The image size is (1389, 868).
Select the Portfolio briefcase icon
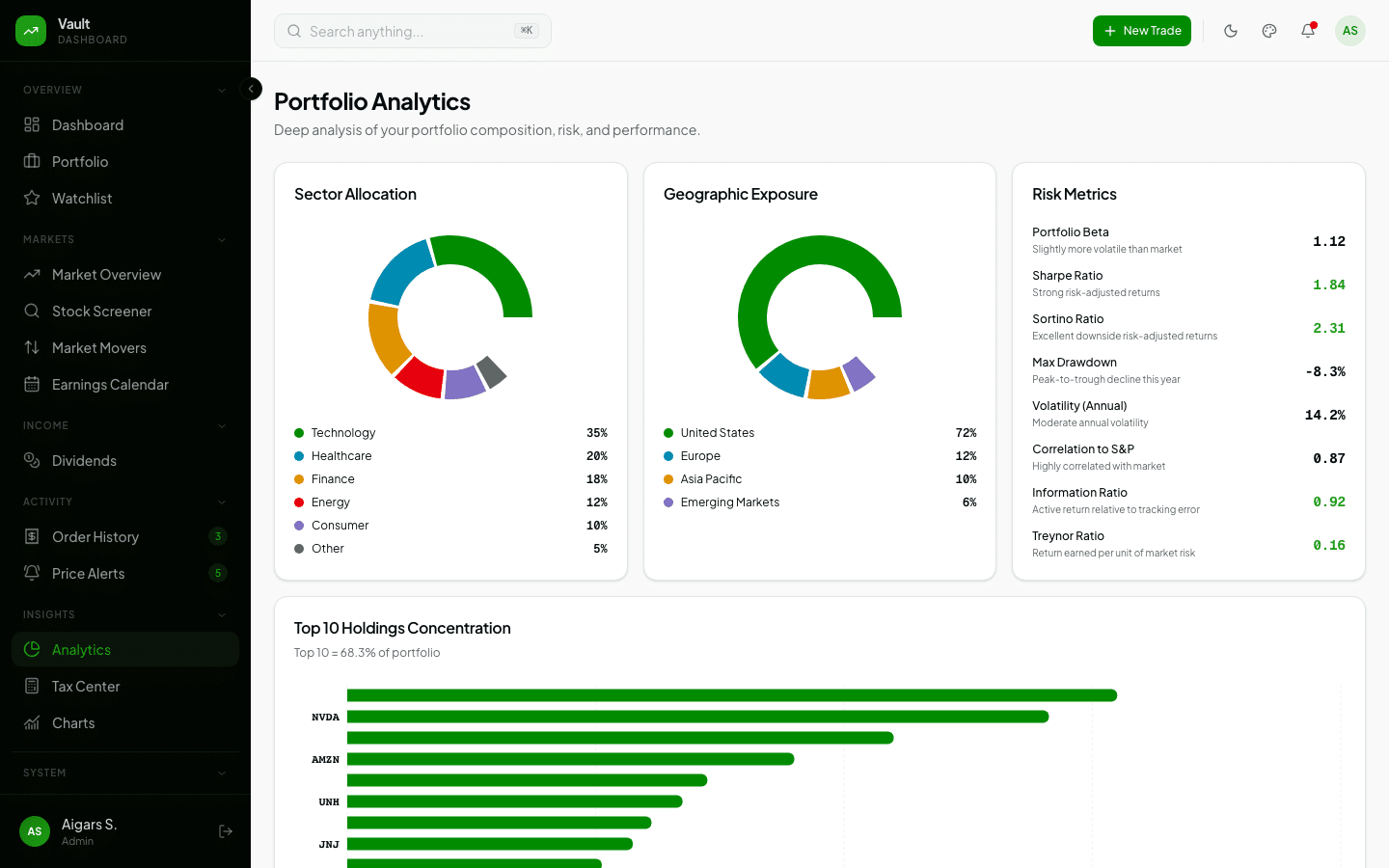tap(33, 161)
